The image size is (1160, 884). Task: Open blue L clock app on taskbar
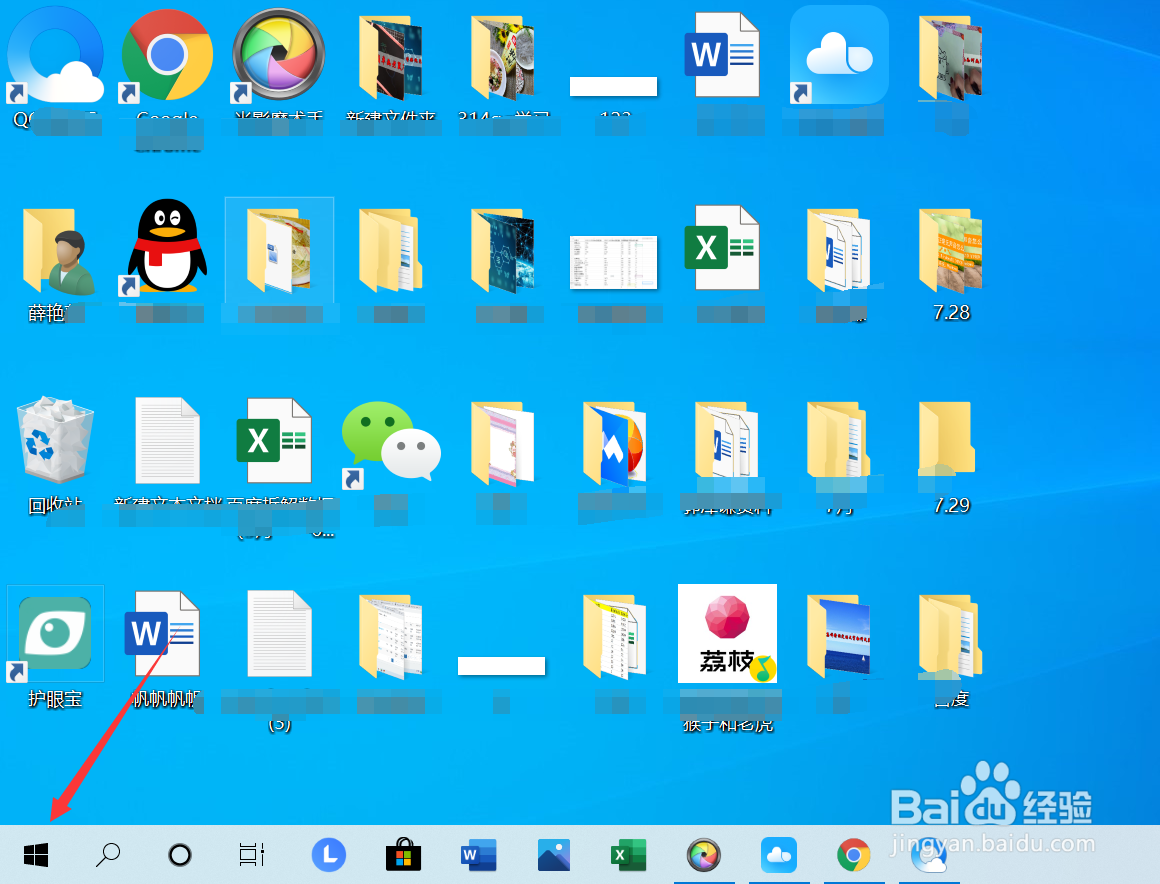tap(329, 855)
